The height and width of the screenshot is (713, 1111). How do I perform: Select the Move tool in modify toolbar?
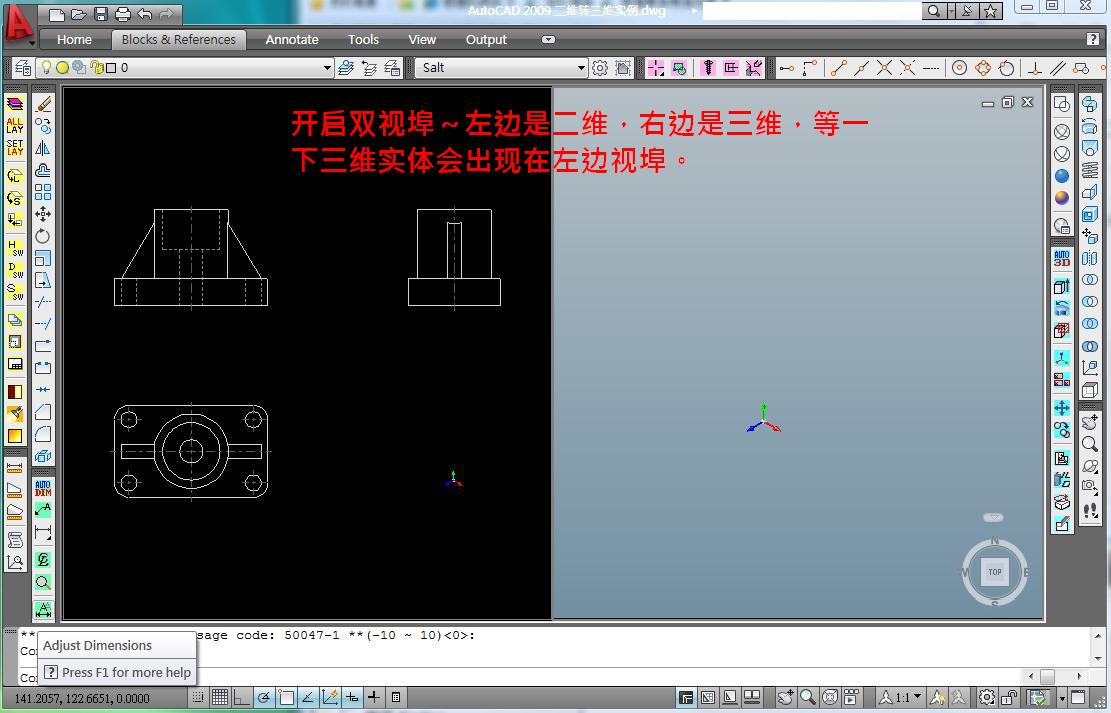43,214
